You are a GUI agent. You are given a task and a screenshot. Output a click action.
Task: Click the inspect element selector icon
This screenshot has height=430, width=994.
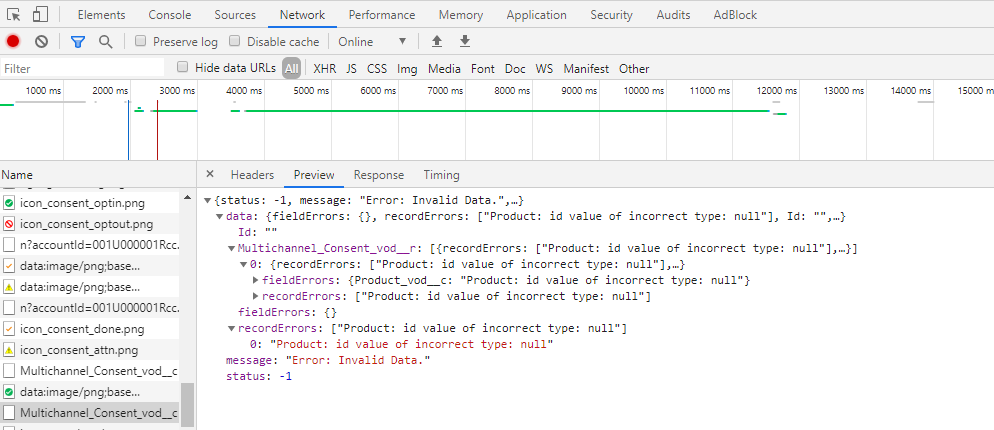pyautogui.click(x=14, y=15)
